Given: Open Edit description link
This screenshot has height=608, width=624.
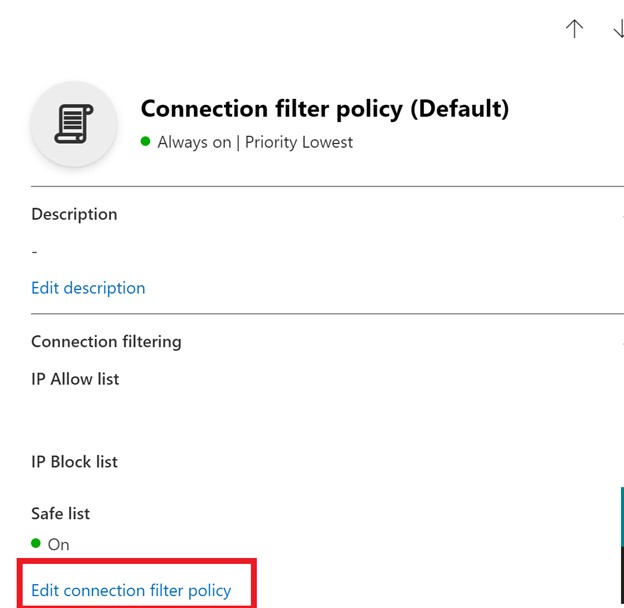Looking at the screenshot, I should [88, 288].
